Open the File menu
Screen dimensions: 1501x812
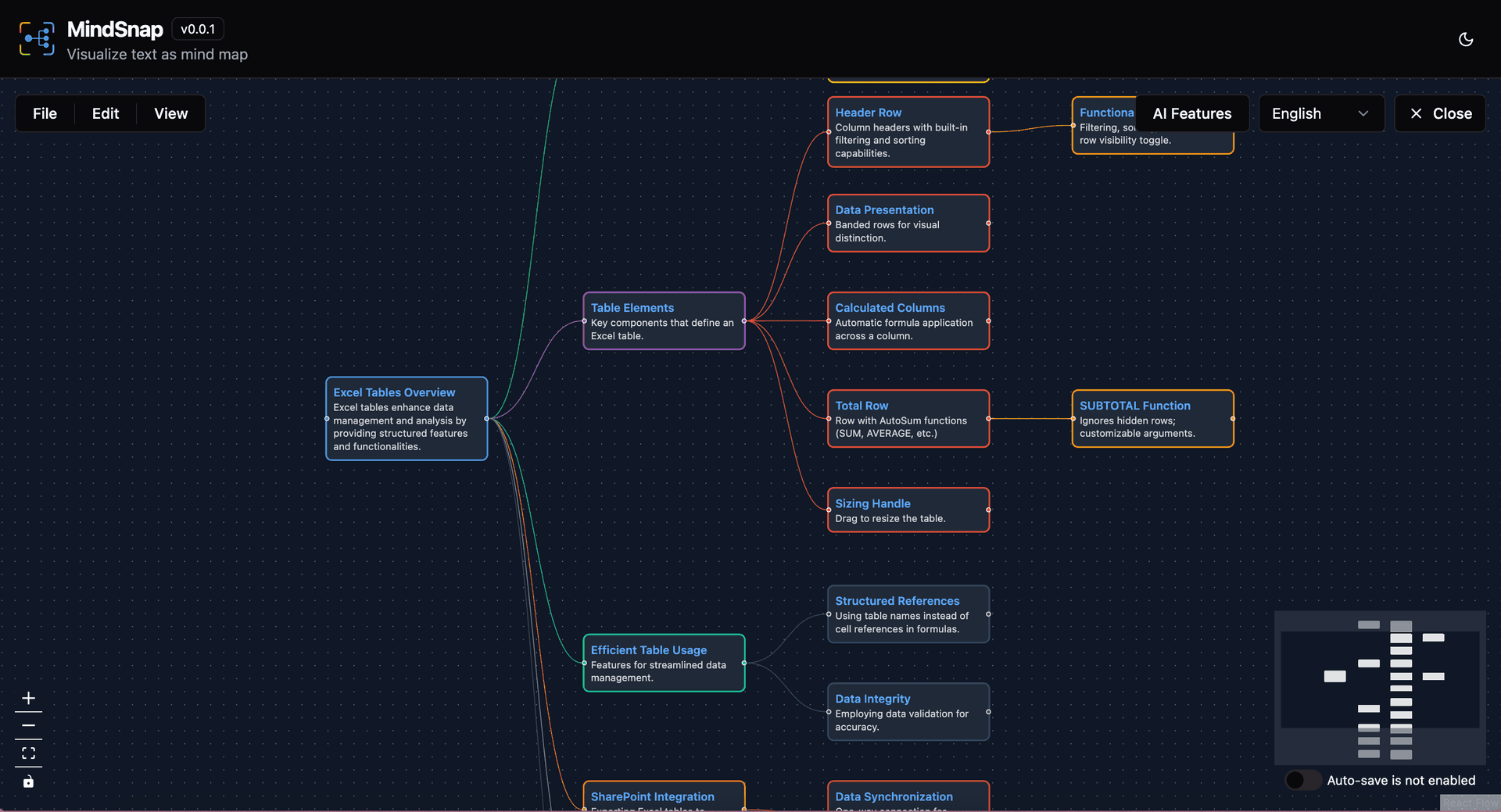coord(45,113)
